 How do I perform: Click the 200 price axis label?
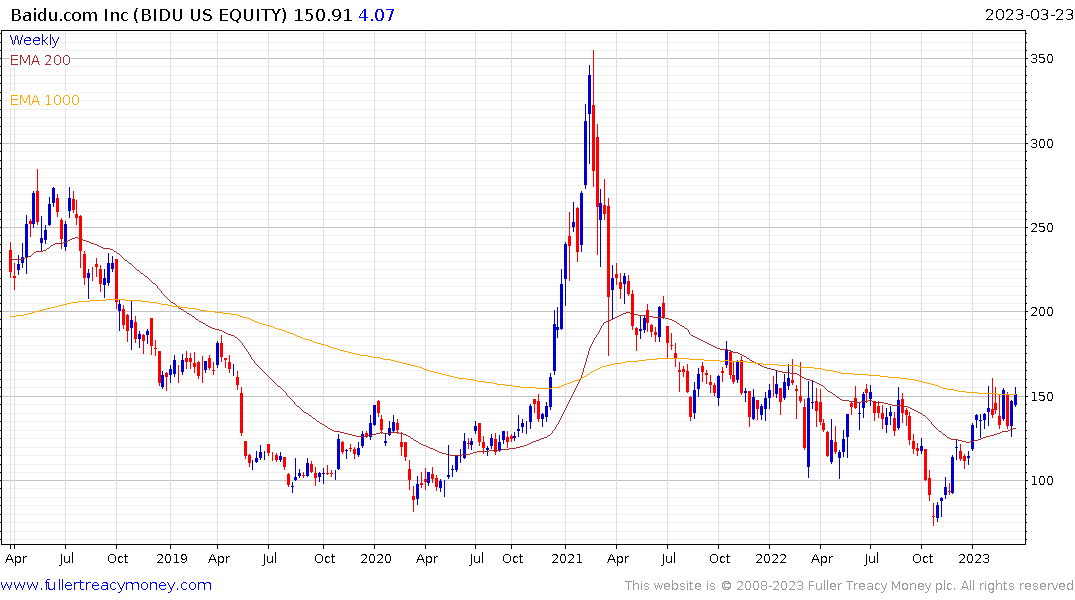[x=1042, y=312]
